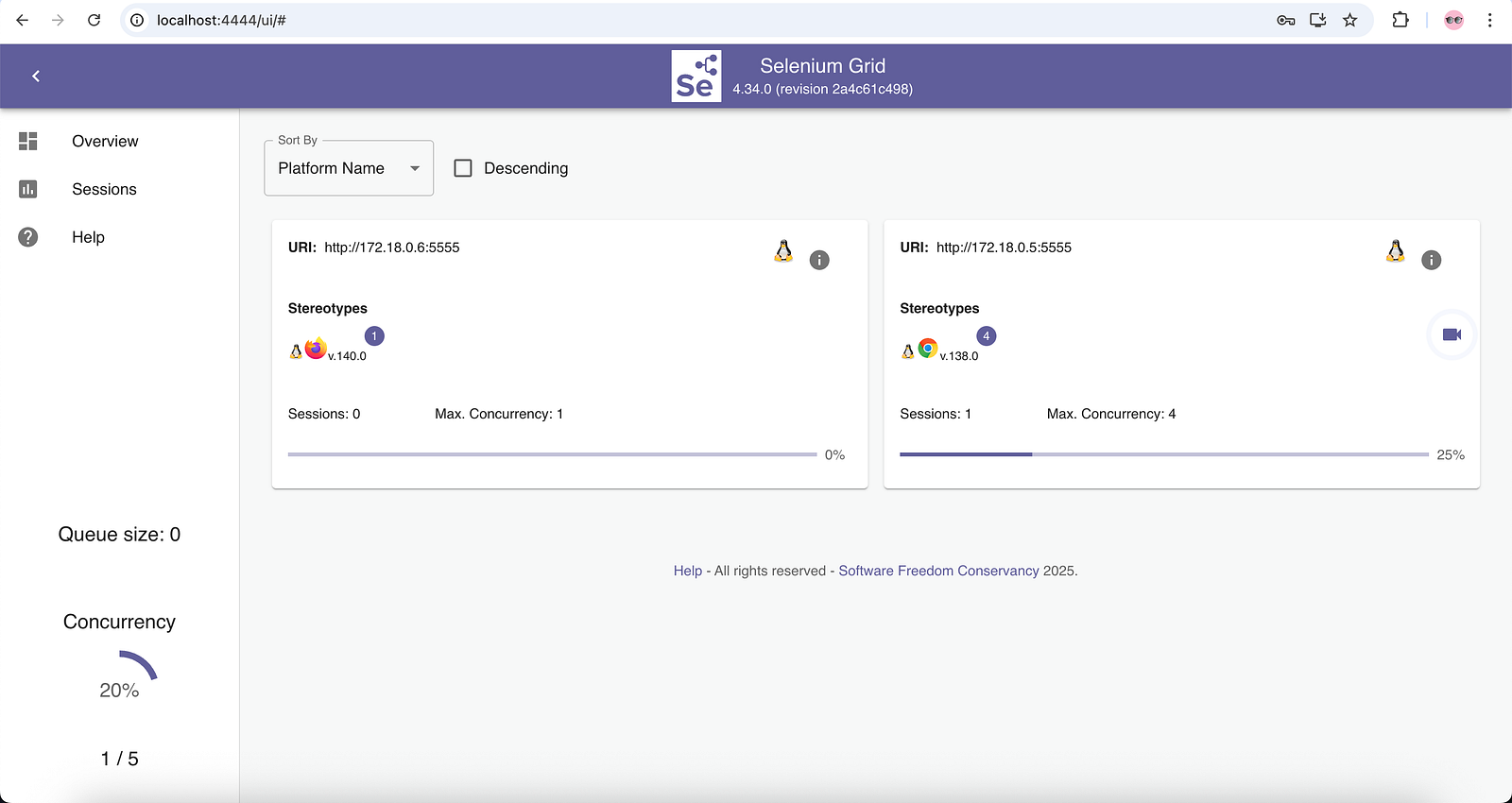Click the 25% usage progress bar
The height and width of the screenshot is (803, 1512).
(x=1164, y=454)
